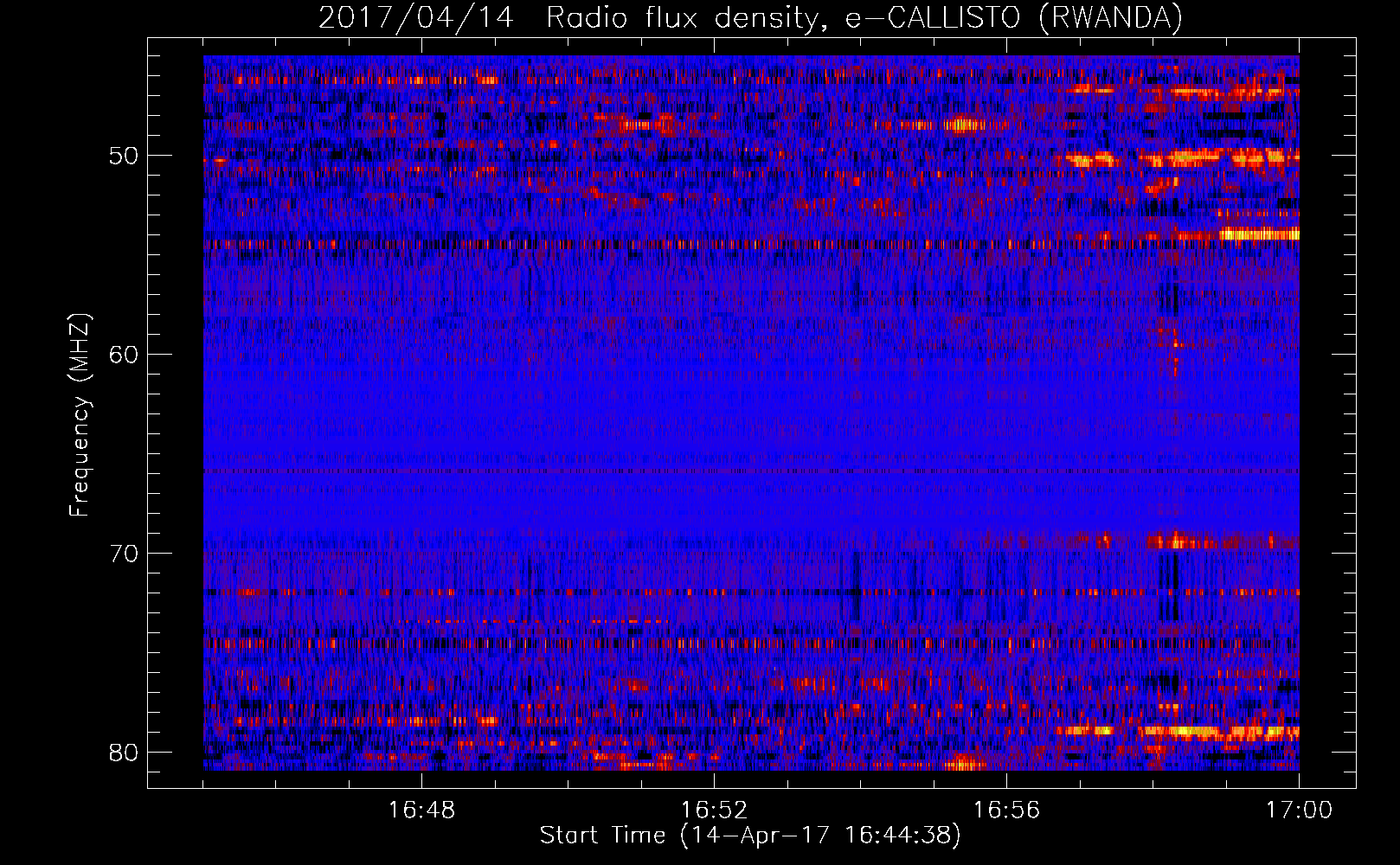Click the 80 frequency tick label
Screen dimensions: 1400x865
click(123, 753)
